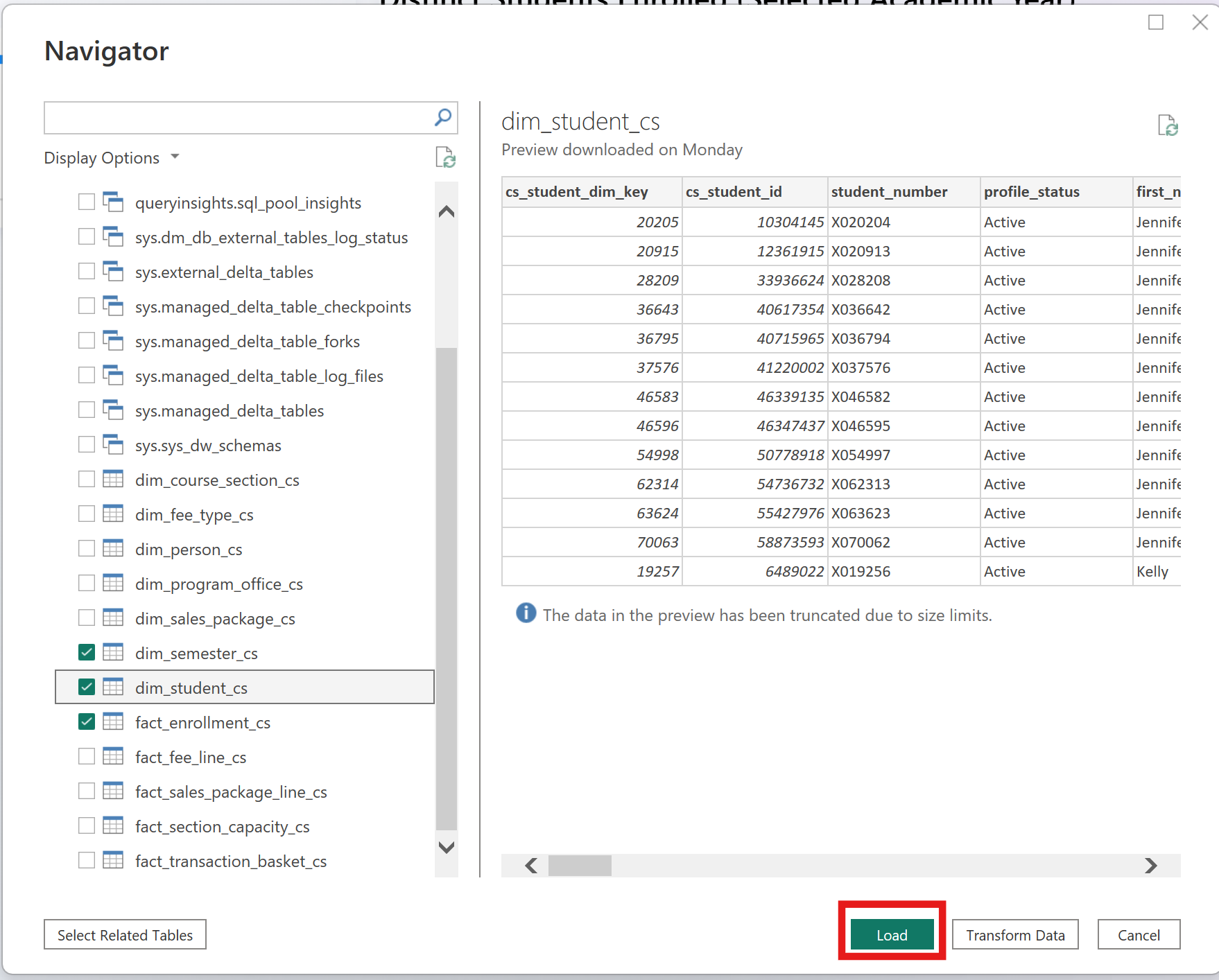
Task: Click the table icon for dim_semester_cs
Action: pyautogui.click(x=113, y=652)
